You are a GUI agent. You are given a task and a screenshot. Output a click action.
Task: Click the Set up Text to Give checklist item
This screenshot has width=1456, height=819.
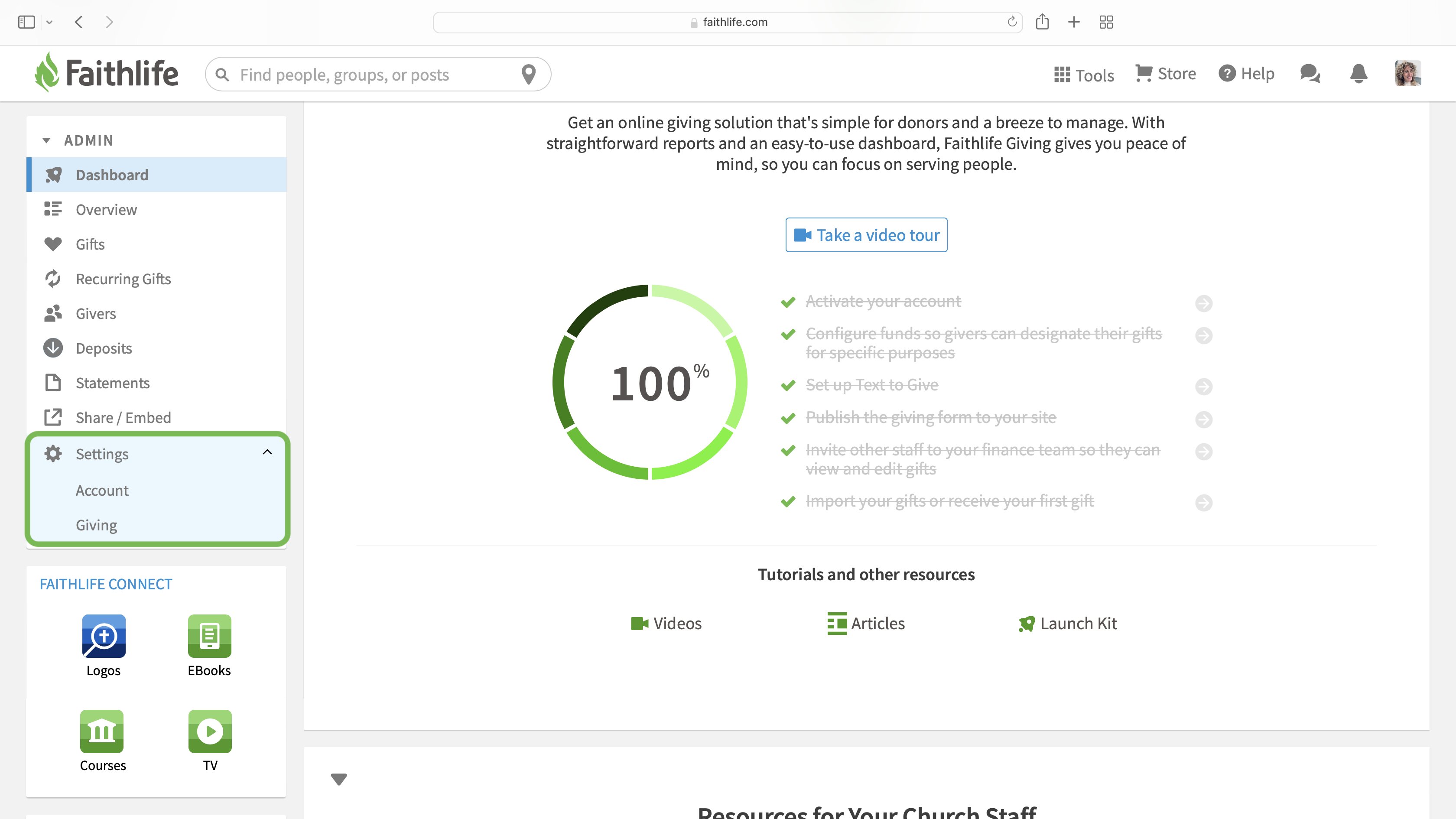(x=871, y=385)
